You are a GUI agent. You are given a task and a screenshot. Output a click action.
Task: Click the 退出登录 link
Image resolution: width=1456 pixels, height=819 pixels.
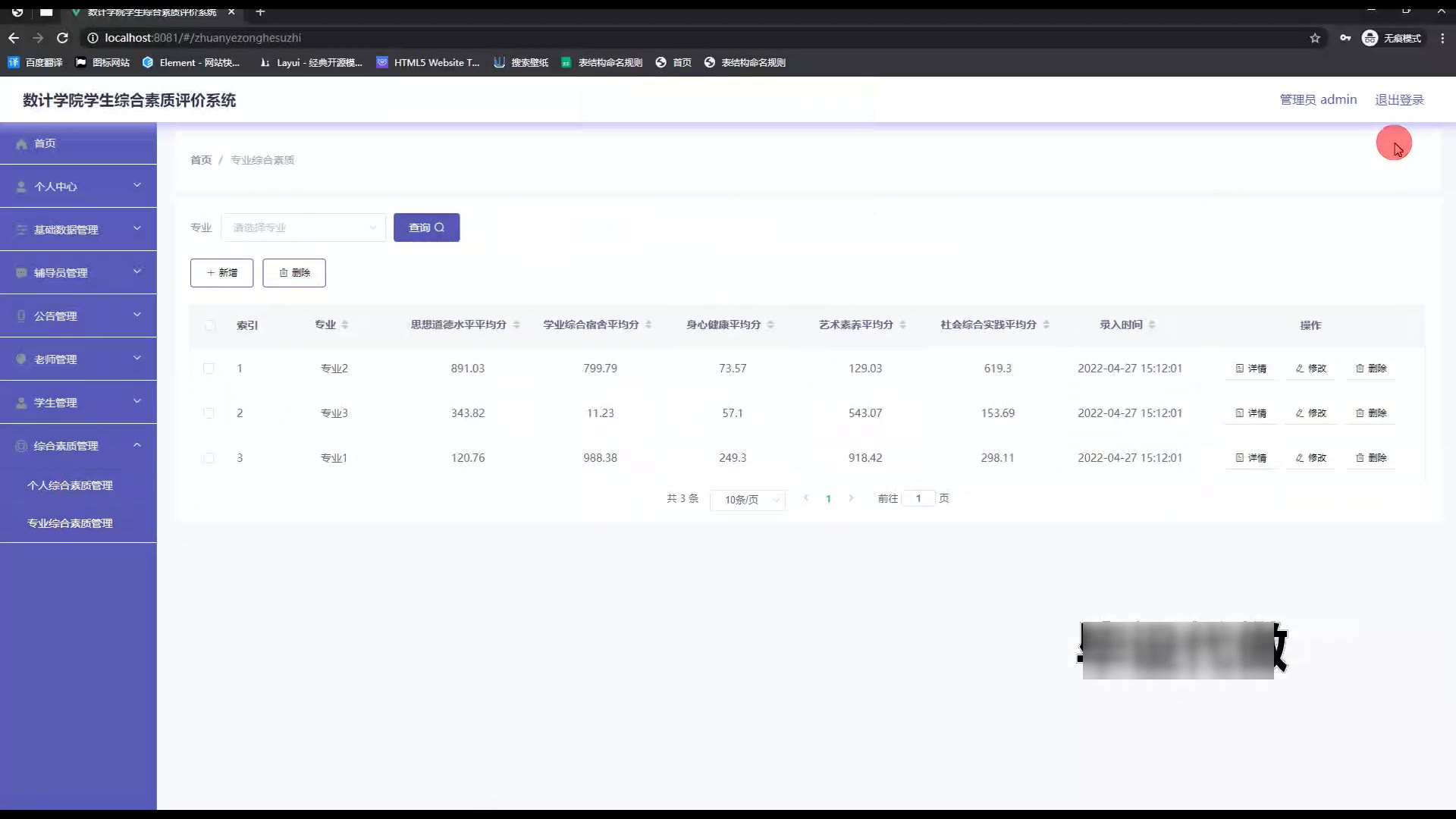[1399, 100]
